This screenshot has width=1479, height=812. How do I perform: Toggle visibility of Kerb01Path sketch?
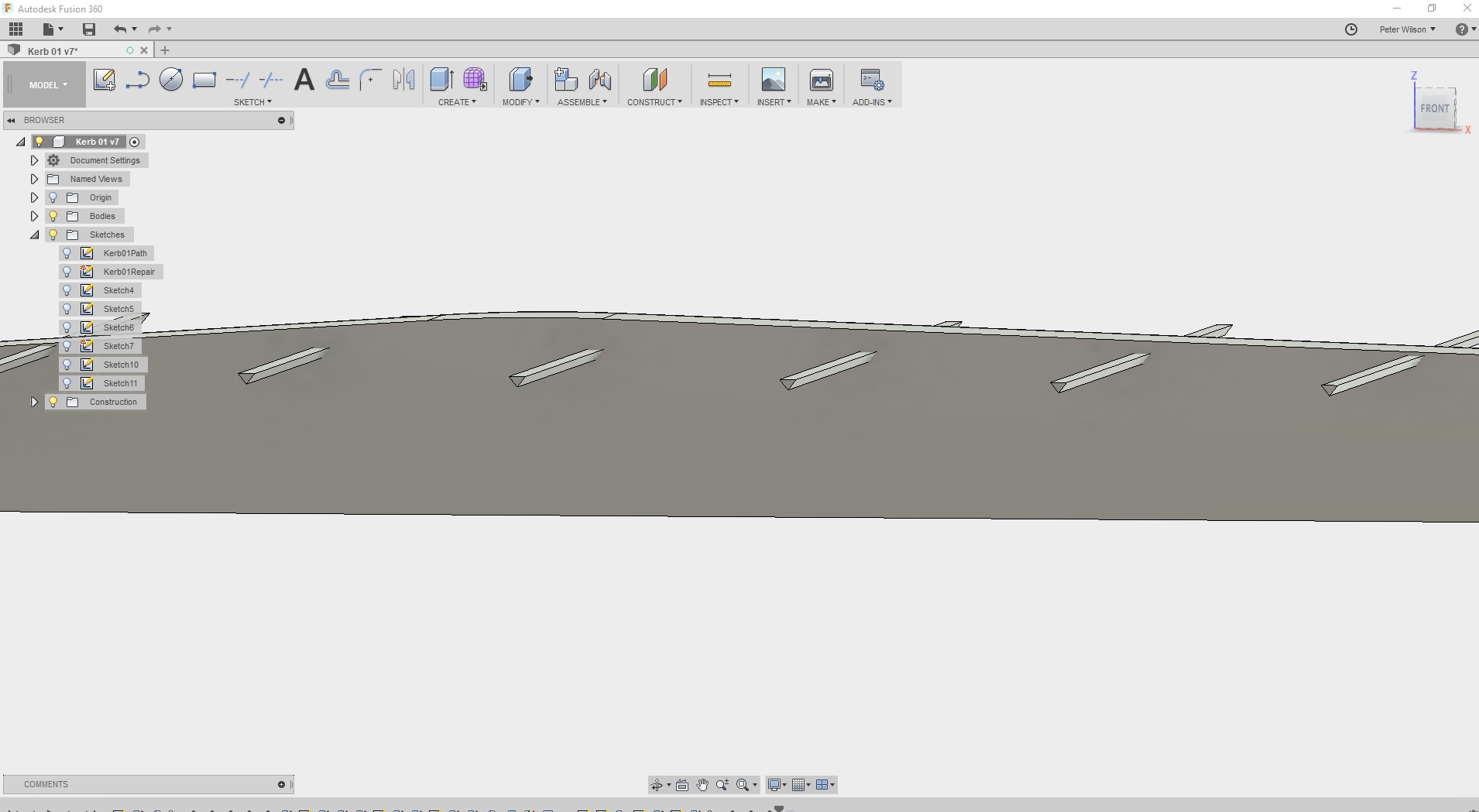67,253
